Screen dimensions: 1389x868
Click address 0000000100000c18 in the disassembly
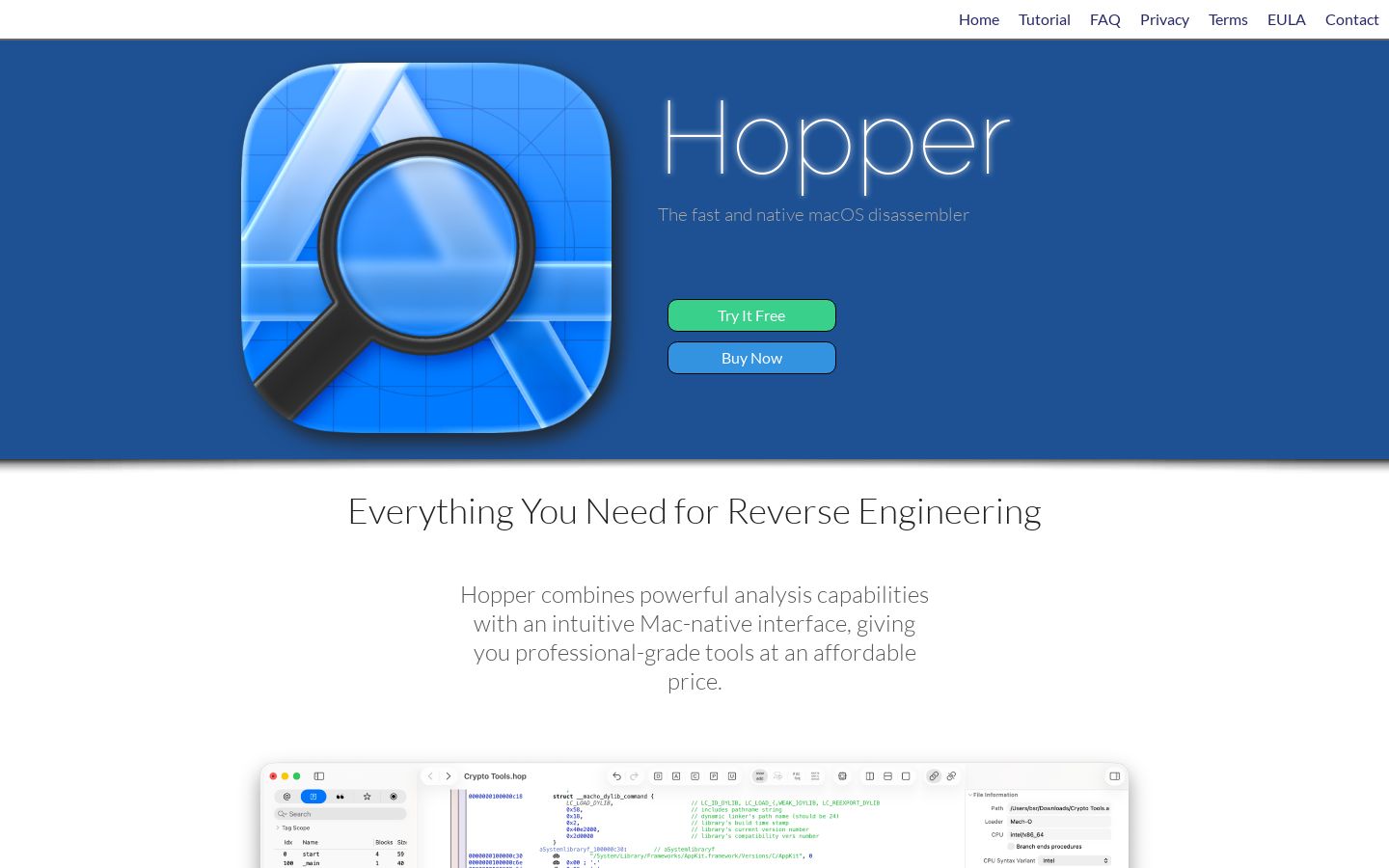pos(495,797)
